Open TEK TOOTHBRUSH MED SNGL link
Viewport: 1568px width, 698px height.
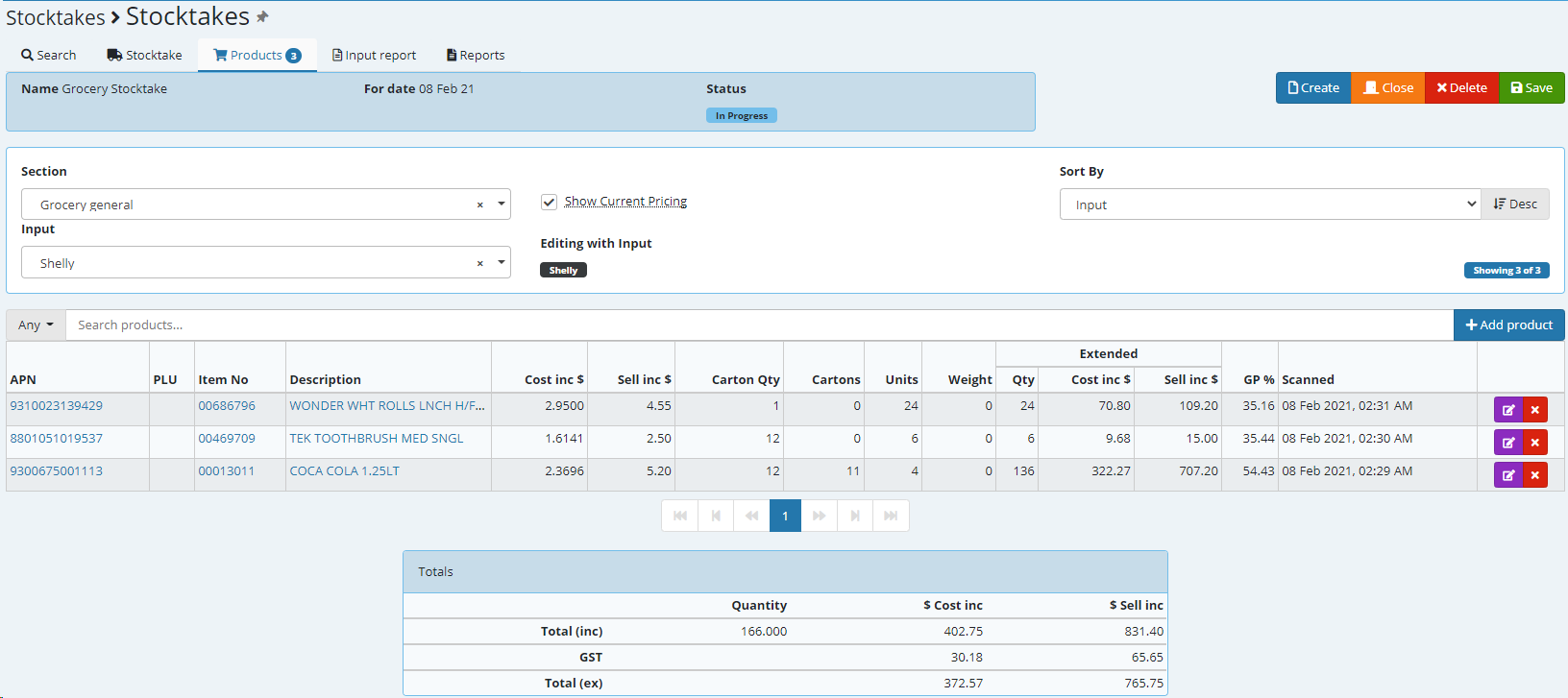(377, 438)
